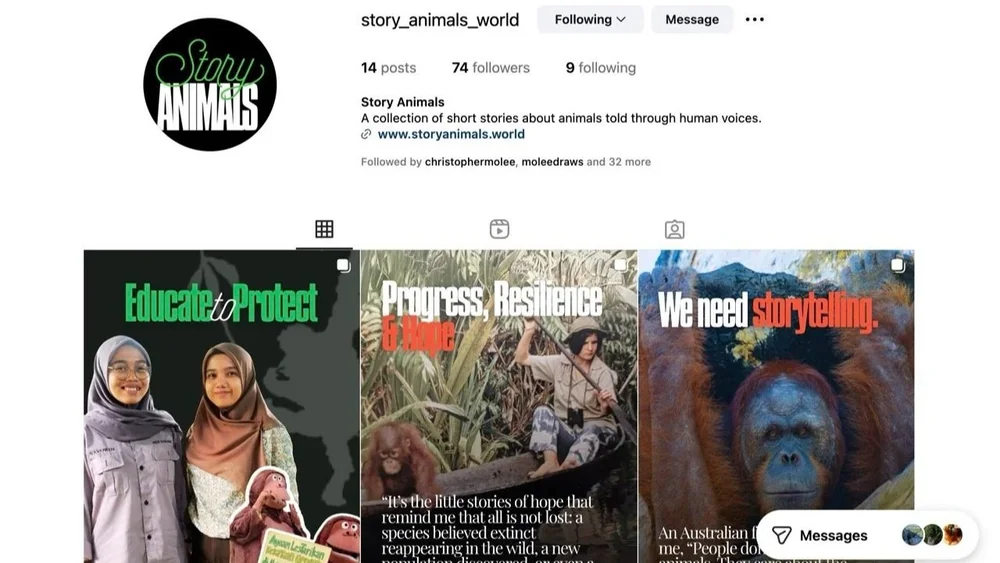Click the link icon beside website URL
This screenshot has height=563, width=1000.
(x=366, y=134)
